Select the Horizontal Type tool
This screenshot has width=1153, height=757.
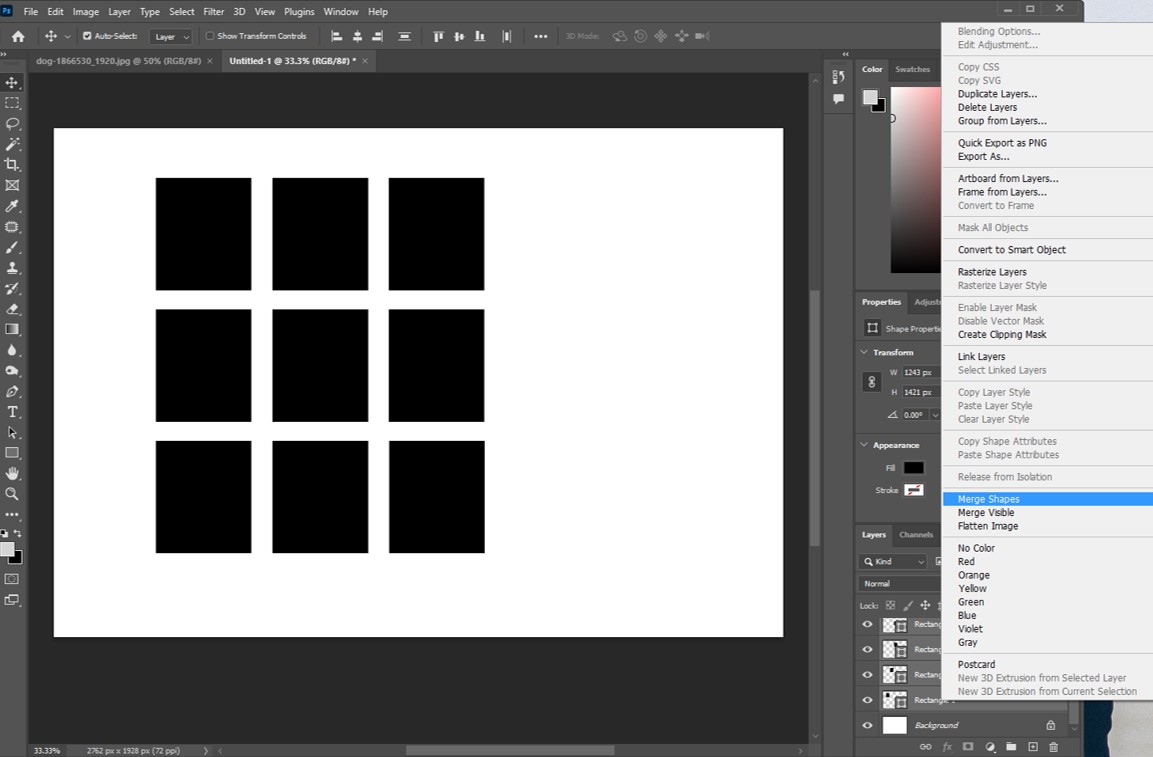(x=12, y=412)
